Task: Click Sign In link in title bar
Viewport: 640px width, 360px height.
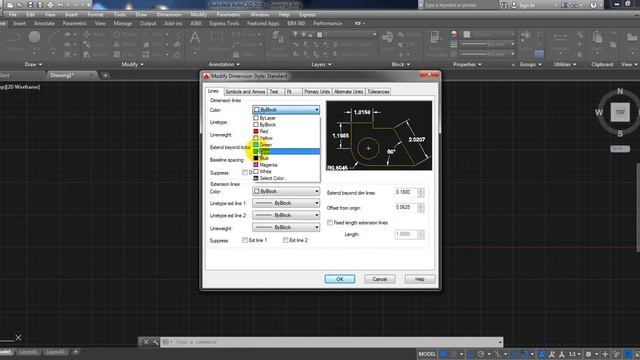Action: pos(527,5)
